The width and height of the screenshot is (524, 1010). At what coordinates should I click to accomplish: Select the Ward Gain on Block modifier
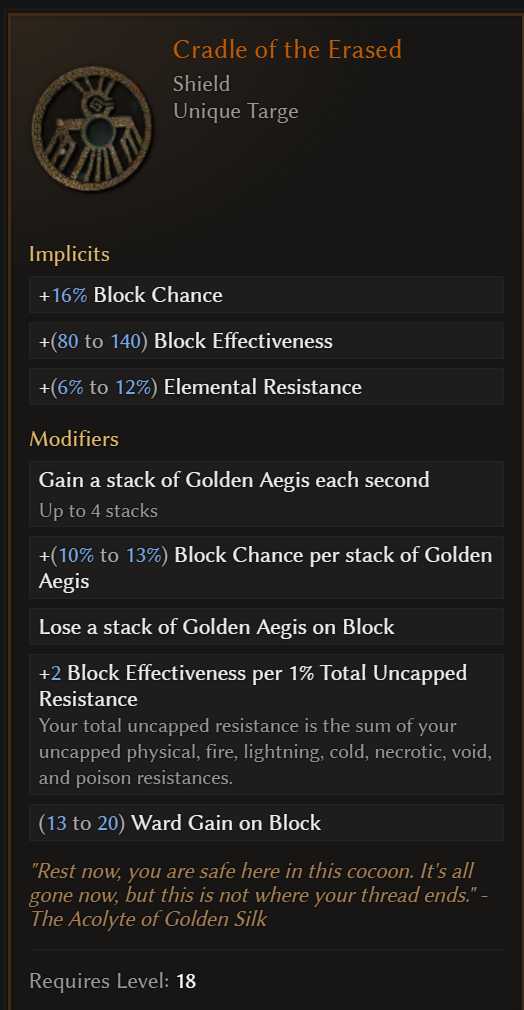(x=266, y=823)
